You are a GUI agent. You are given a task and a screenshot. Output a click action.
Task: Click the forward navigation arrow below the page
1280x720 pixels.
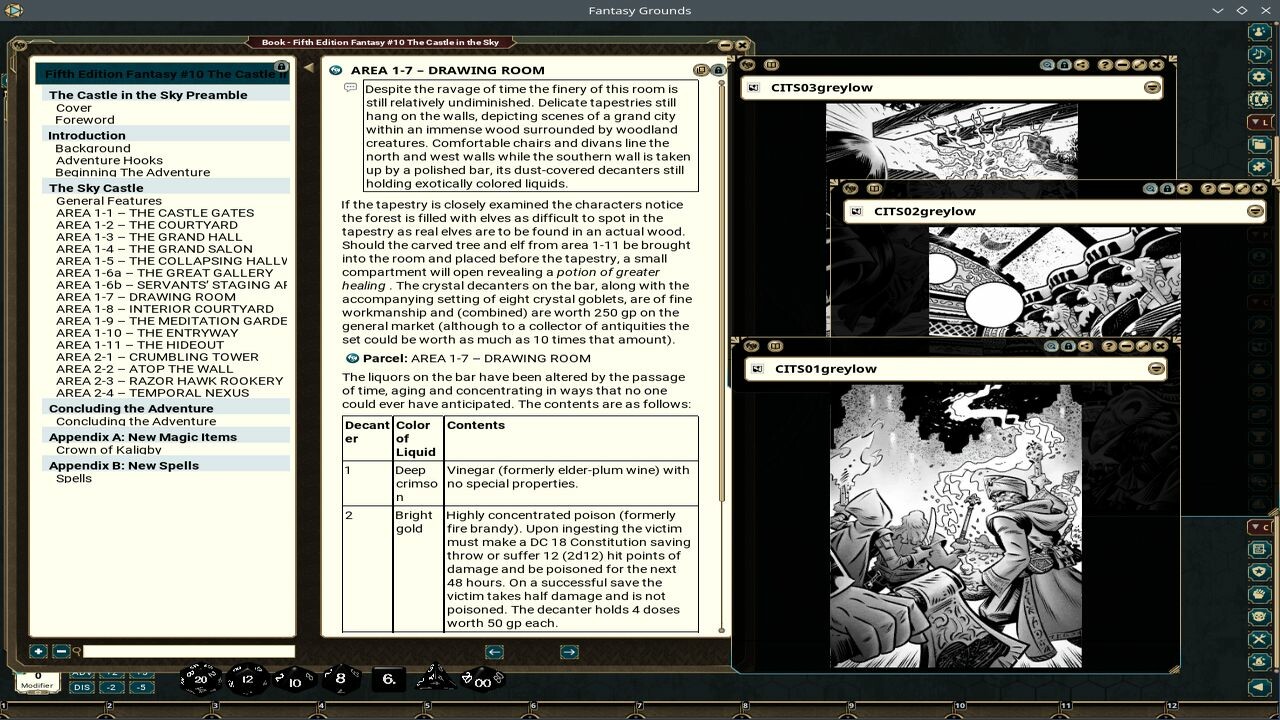(x=567, y=651)
